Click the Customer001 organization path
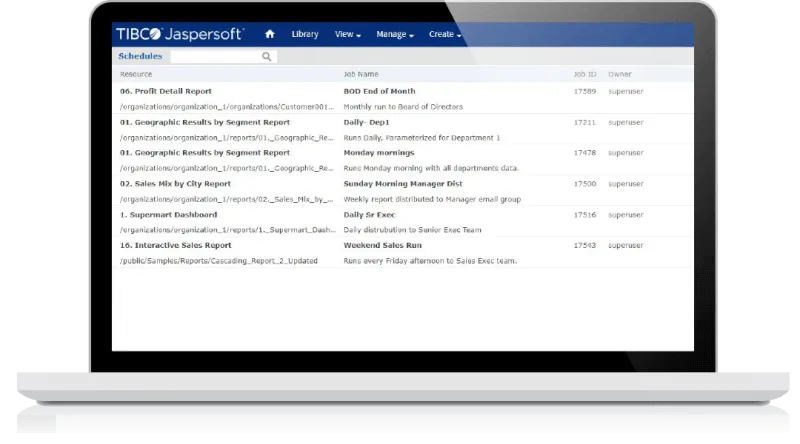The image size is (800, 444). click(227, 107)
